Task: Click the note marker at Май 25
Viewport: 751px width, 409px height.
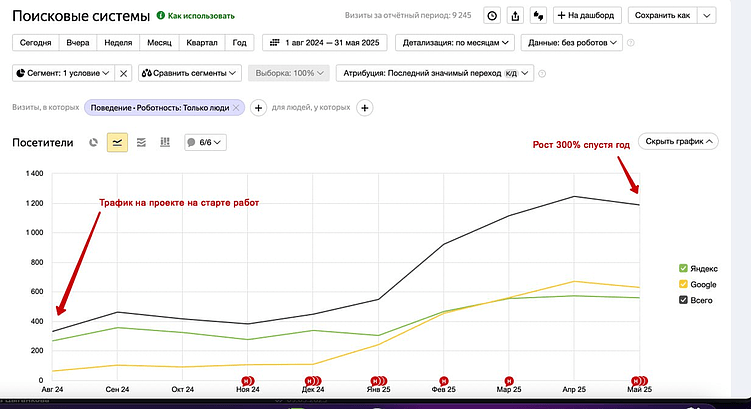Action: 639,381
